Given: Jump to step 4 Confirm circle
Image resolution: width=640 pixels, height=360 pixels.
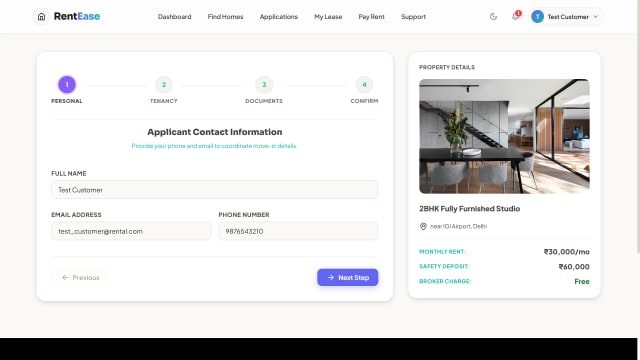Looking at the screenshot, I should point(364,84).
